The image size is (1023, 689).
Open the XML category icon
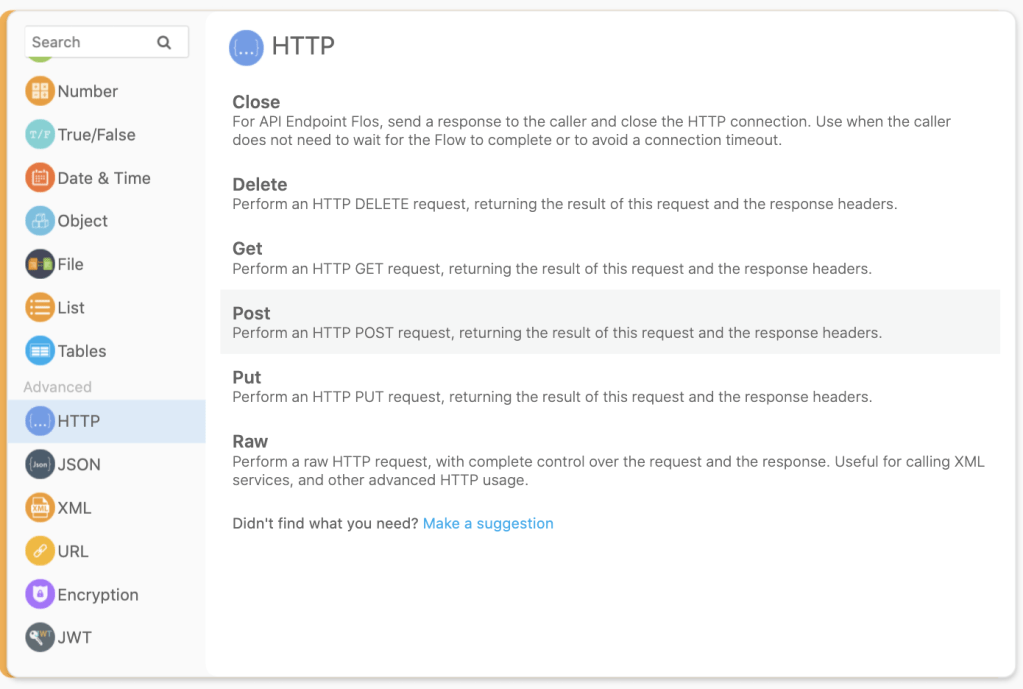coord(40,508)
